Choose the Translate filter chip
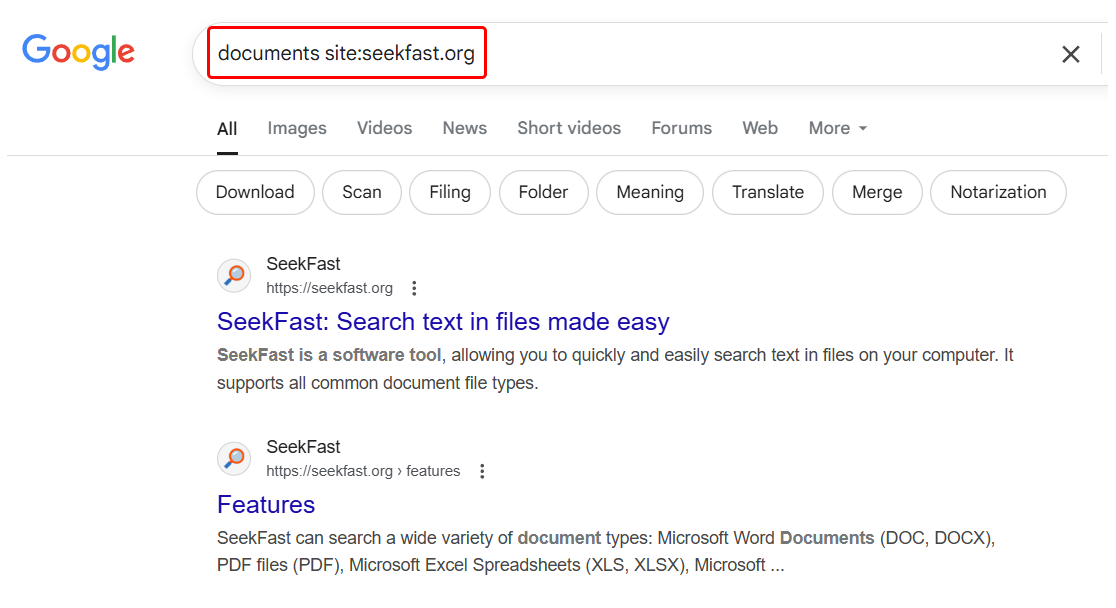Image resolution: width=1116 pixels, height=608 pixels. tap(767, 192)
